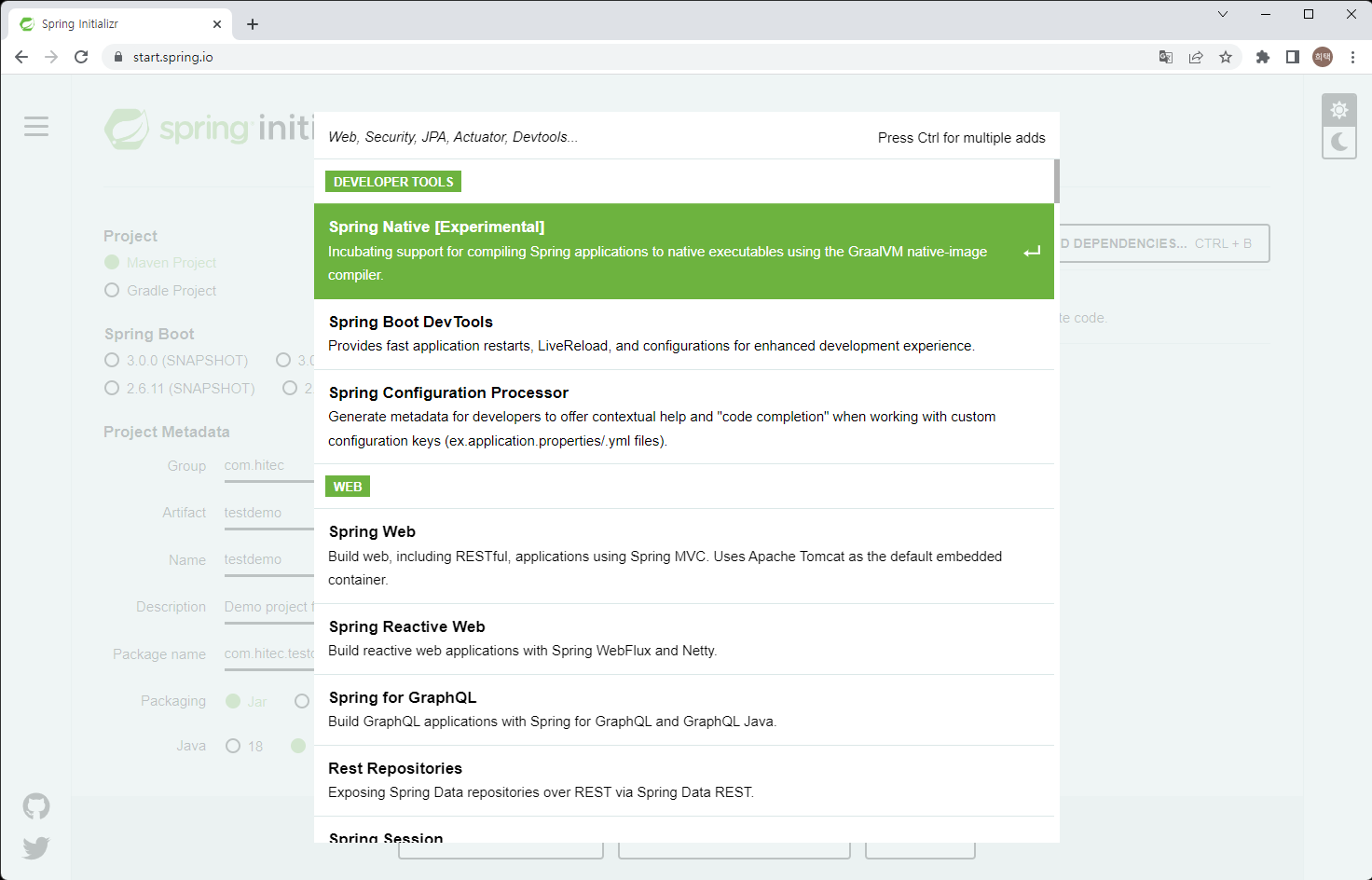Image resolution: width=1372 pixels, height=880 pixels.
Task: Select Rest Repositories dependency
Action: point(684,780)
